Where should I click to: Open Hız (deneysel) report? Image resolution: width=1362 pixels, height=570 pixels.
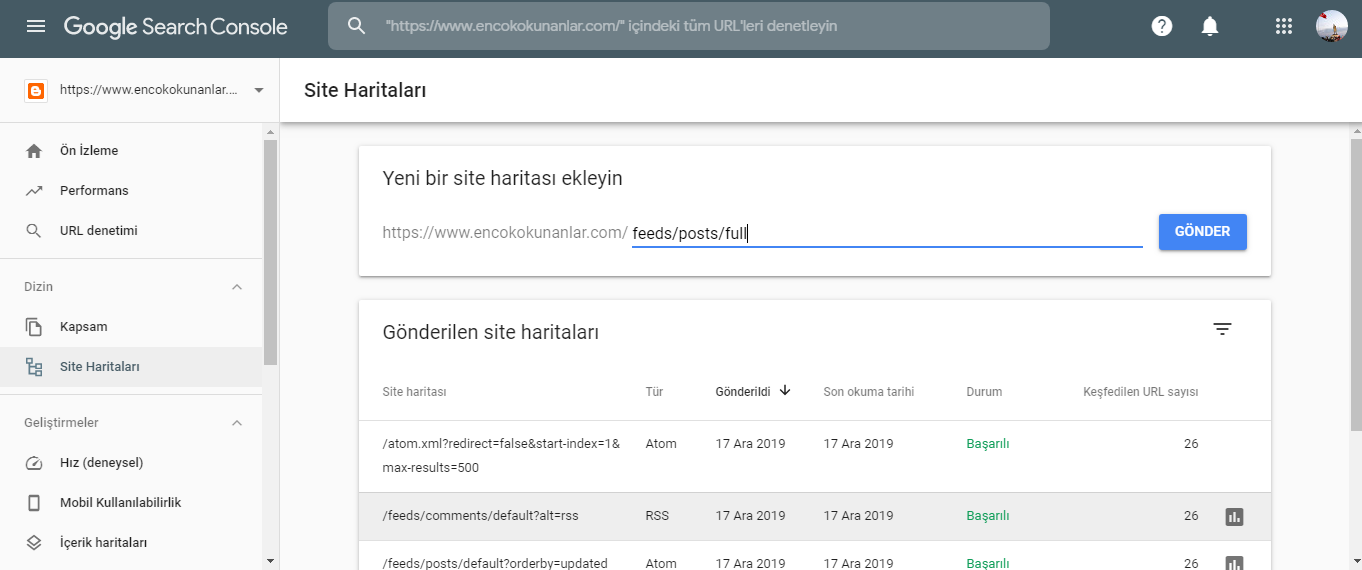click(132, 463)
